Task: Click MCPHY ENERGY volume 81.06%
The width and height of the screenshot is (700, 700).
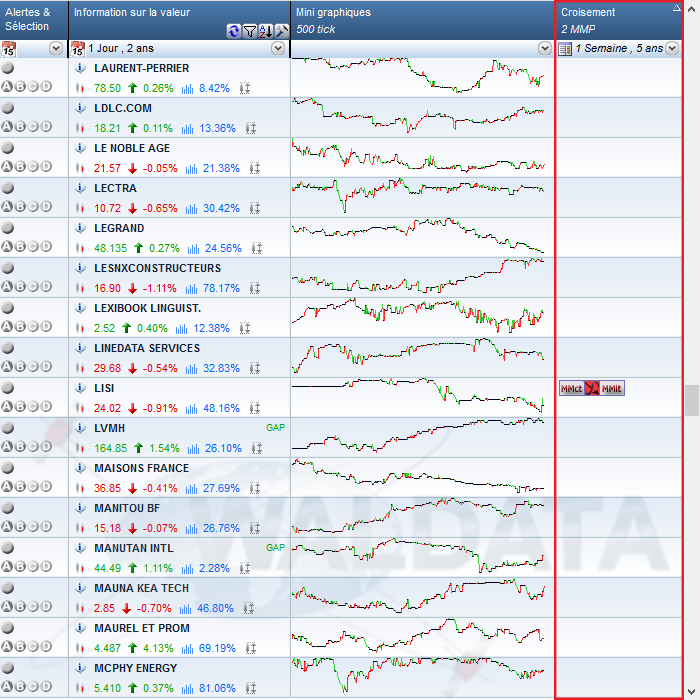Action: point(217,688)
